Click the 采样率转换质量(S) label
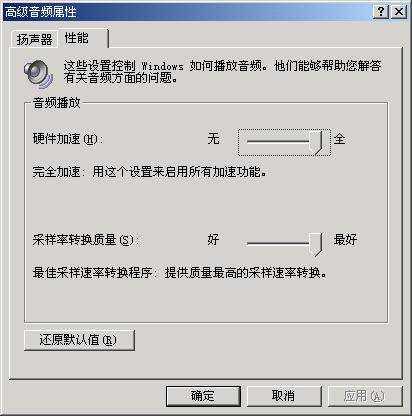The image size is (412, 416). click(85, 240)
